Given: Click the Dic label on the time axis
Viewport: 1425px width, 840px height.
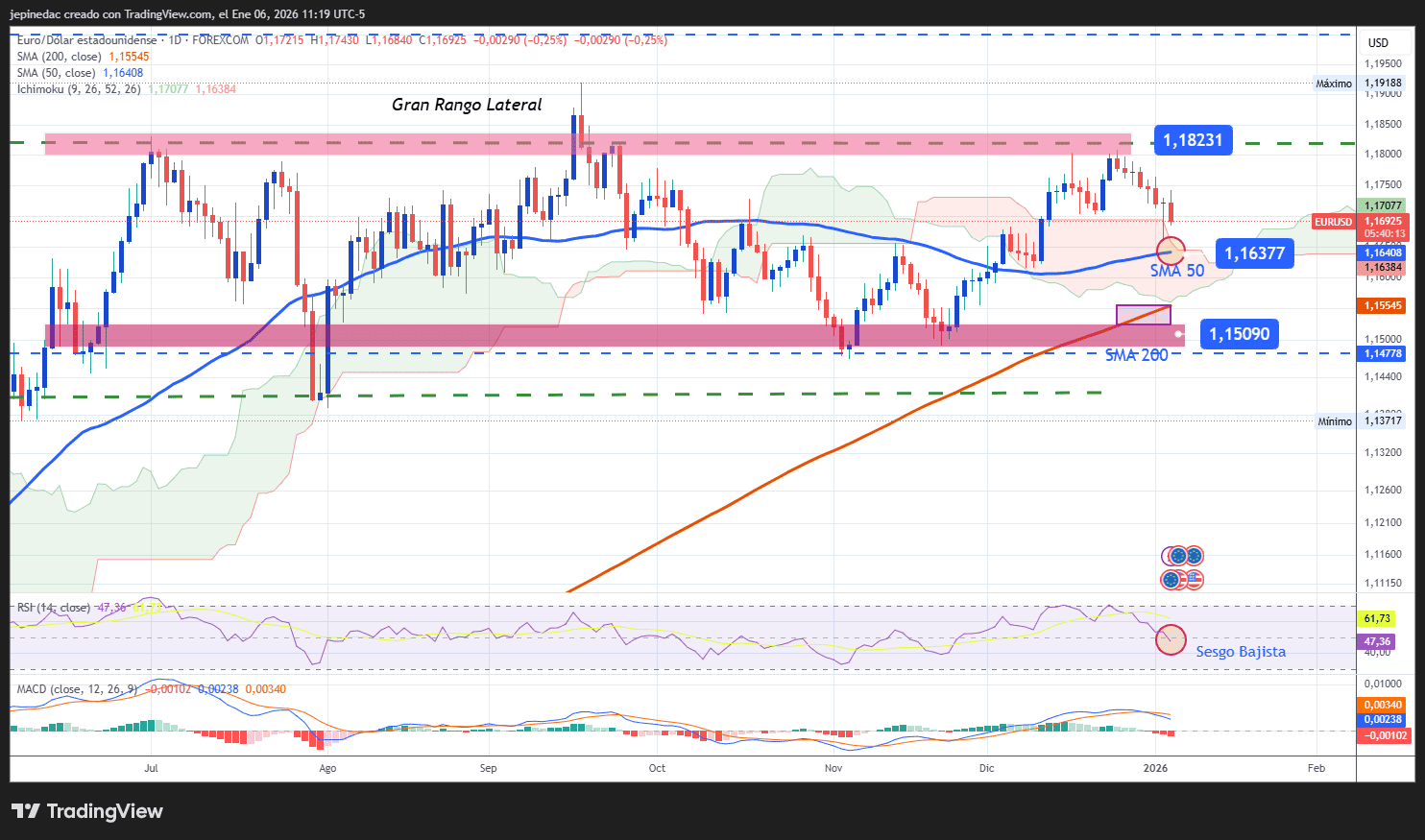Looking at the screenshot, I should pyautogui.click(x=985, y=768).
